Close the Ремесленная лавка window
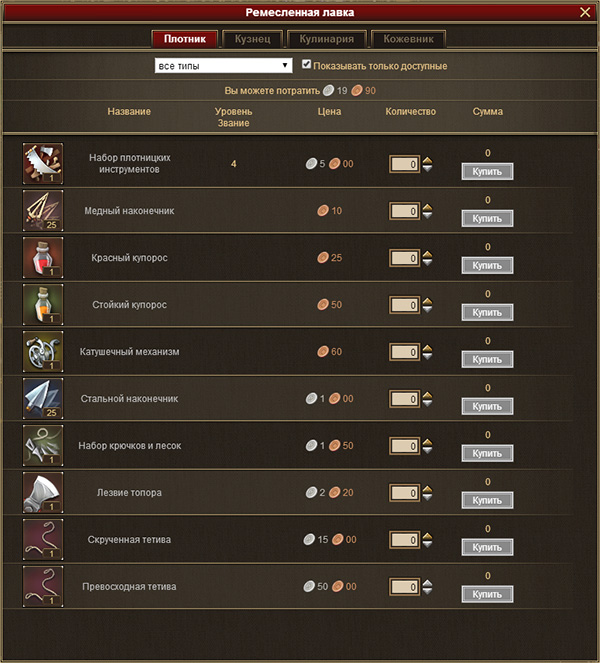The width and height of the screenshot is (600, 663). point(585,12)
